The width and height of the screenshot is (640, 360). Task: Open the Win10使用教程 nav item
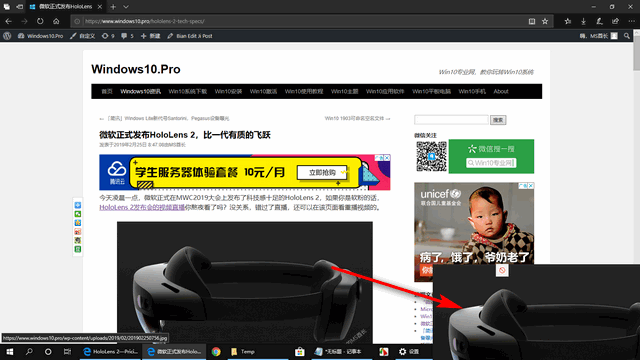point(304,91)
